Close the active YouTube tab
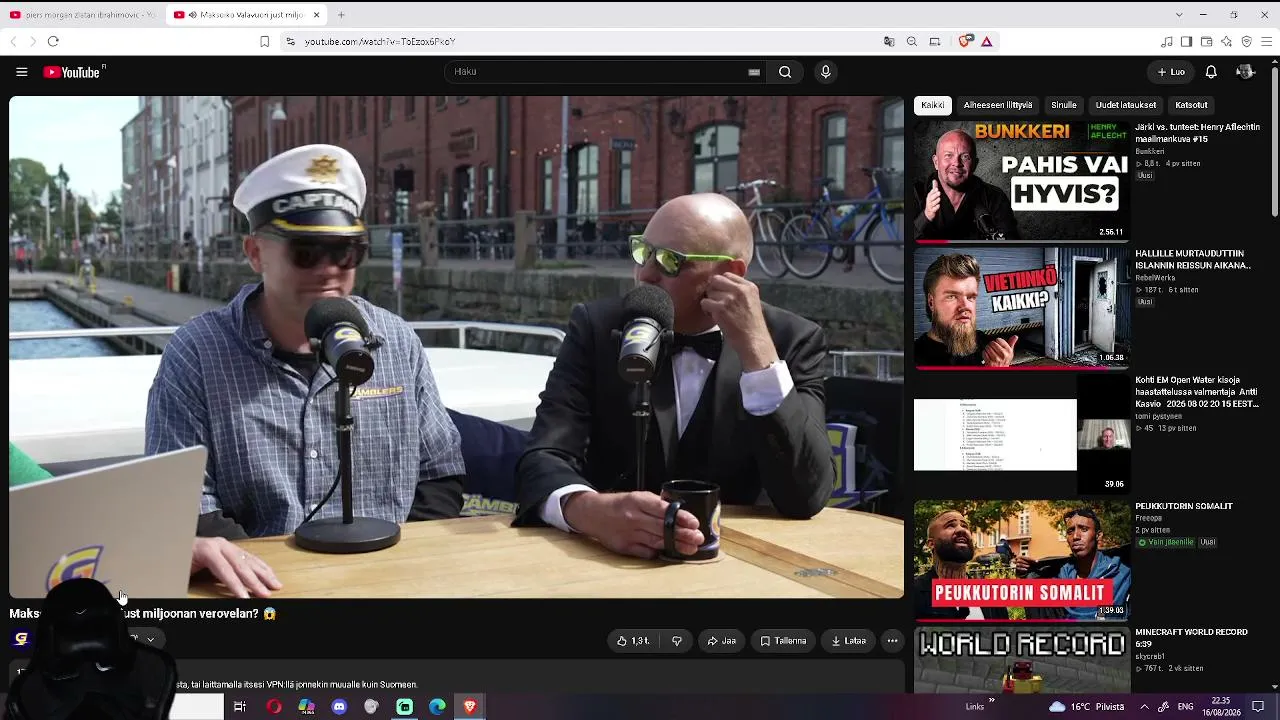The image size is (1280, 720). point(316,15)
